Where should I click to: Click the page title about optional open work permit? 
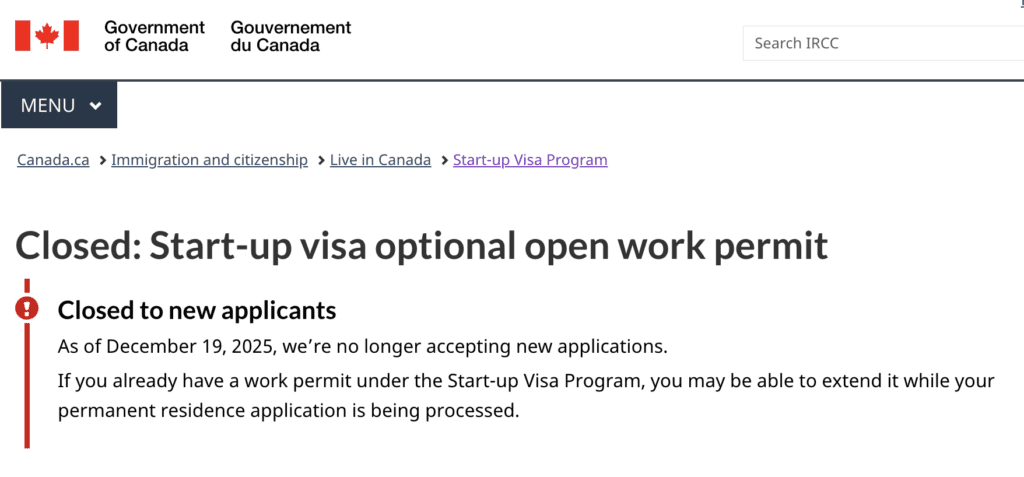coord(422,246)
